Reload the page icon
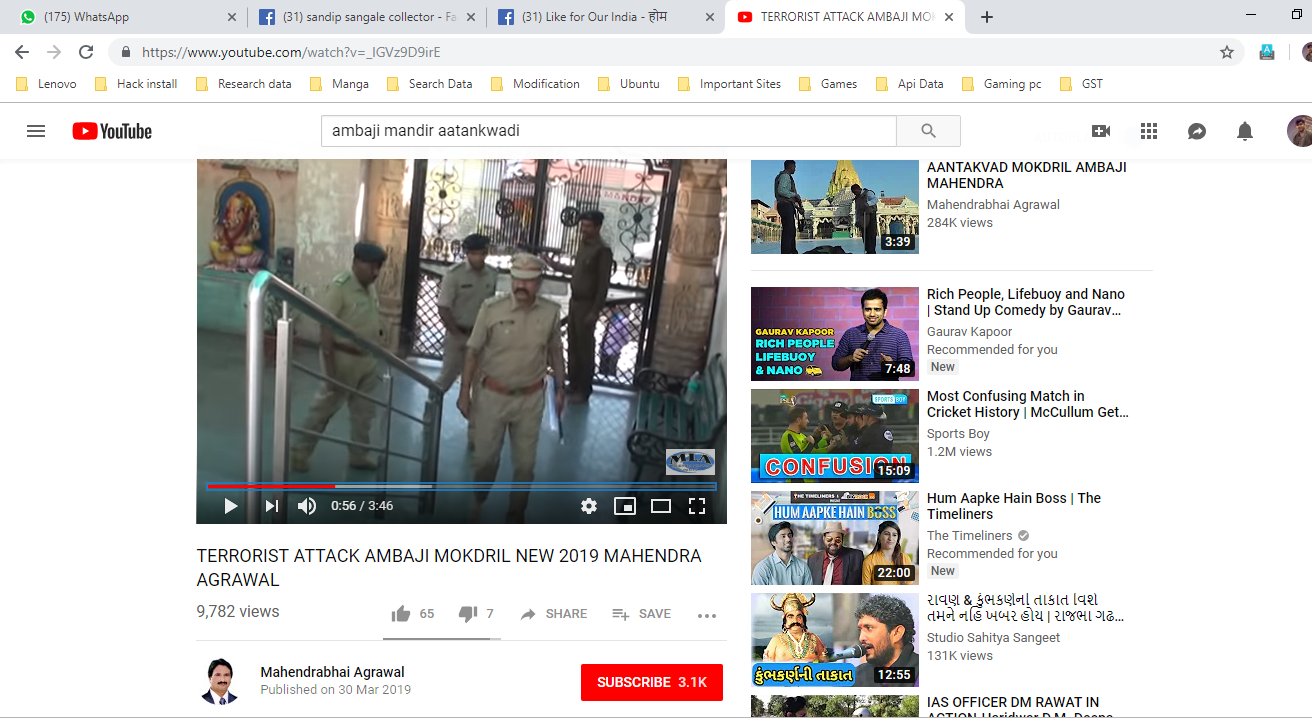1312x721 pixels. 86,52
